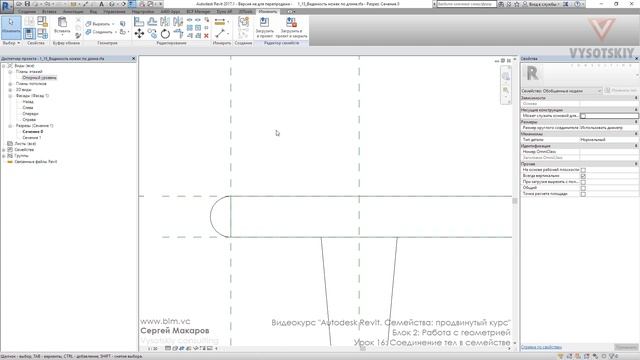Open the Insert ribbon tab

coord(49,12)
